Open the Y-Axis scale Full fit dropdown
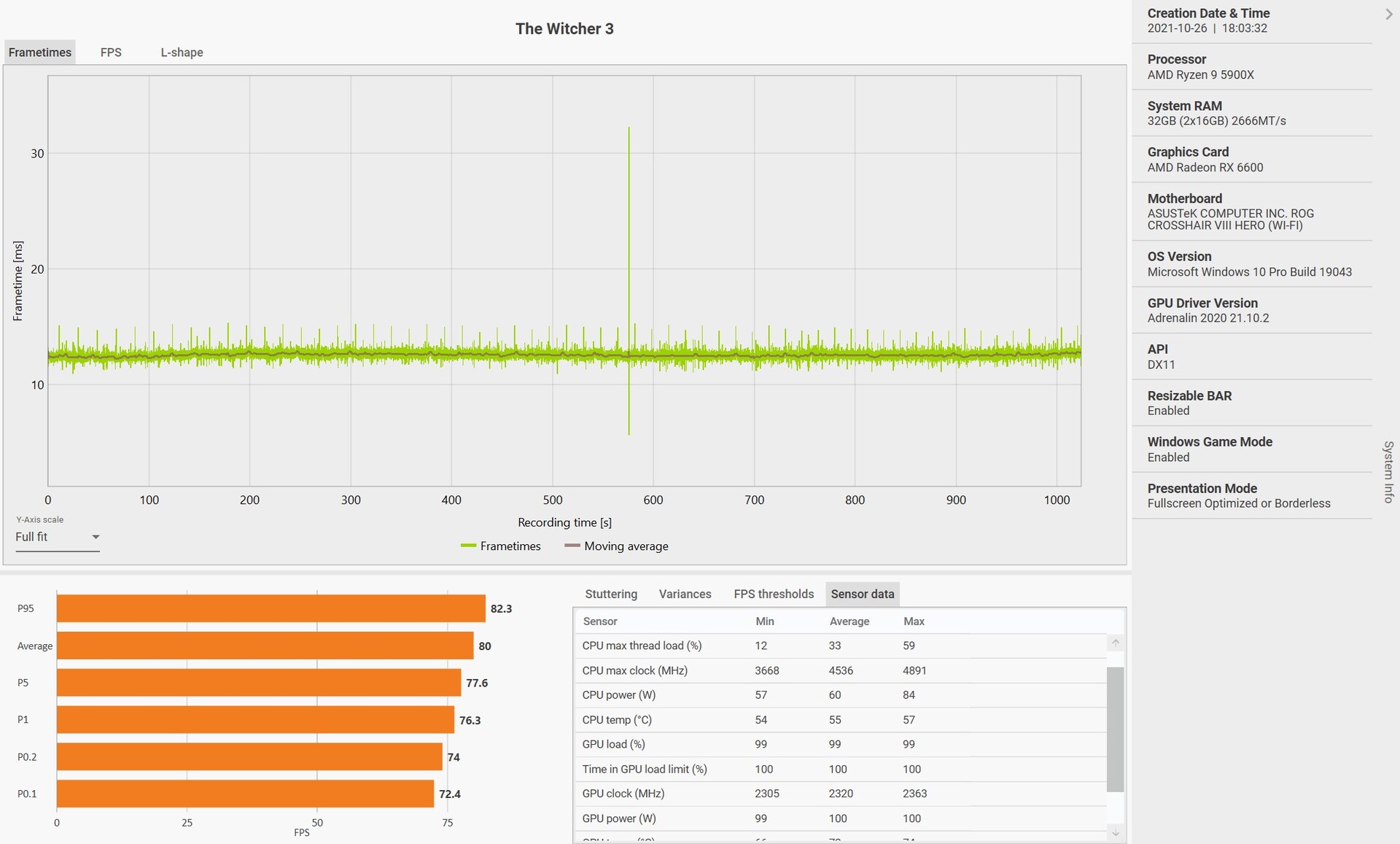The height and width of the screenshot is (844, 1400). point(57,537)
